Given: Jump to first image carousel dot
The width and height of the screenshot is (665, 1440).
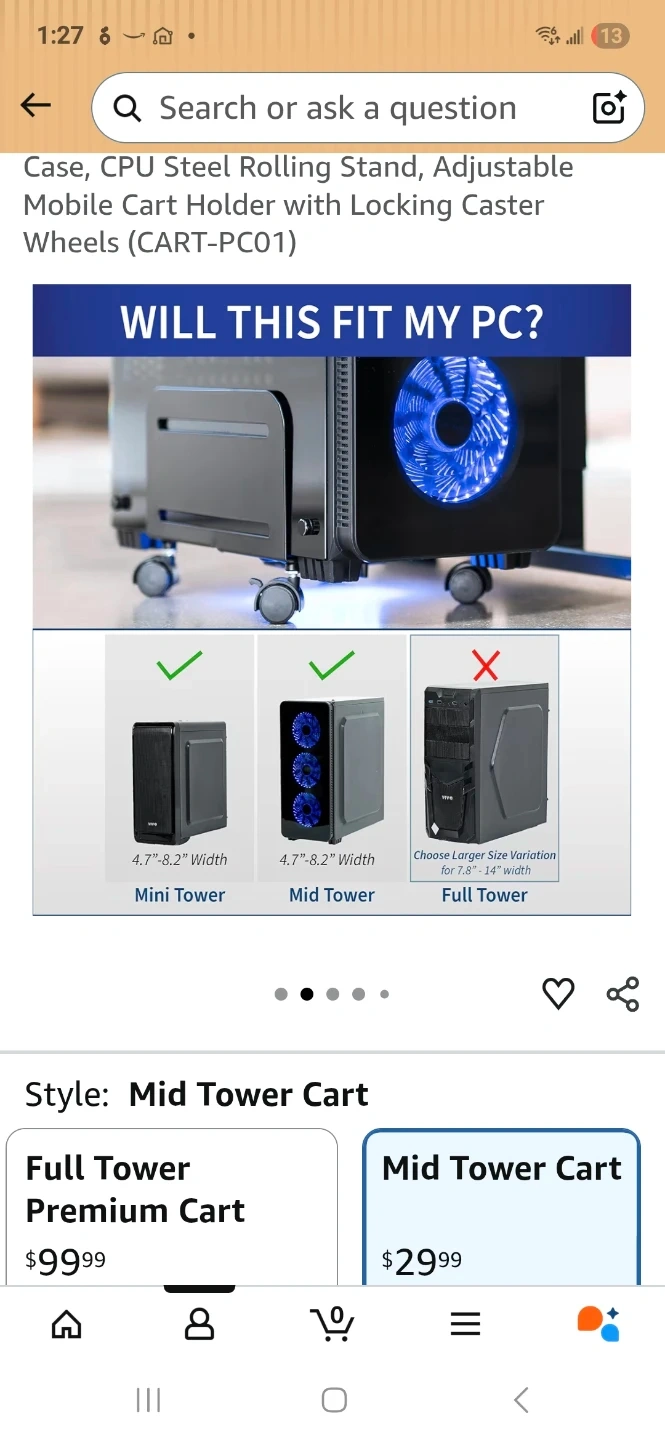Looking at the screenshot, I should [281, 994].
